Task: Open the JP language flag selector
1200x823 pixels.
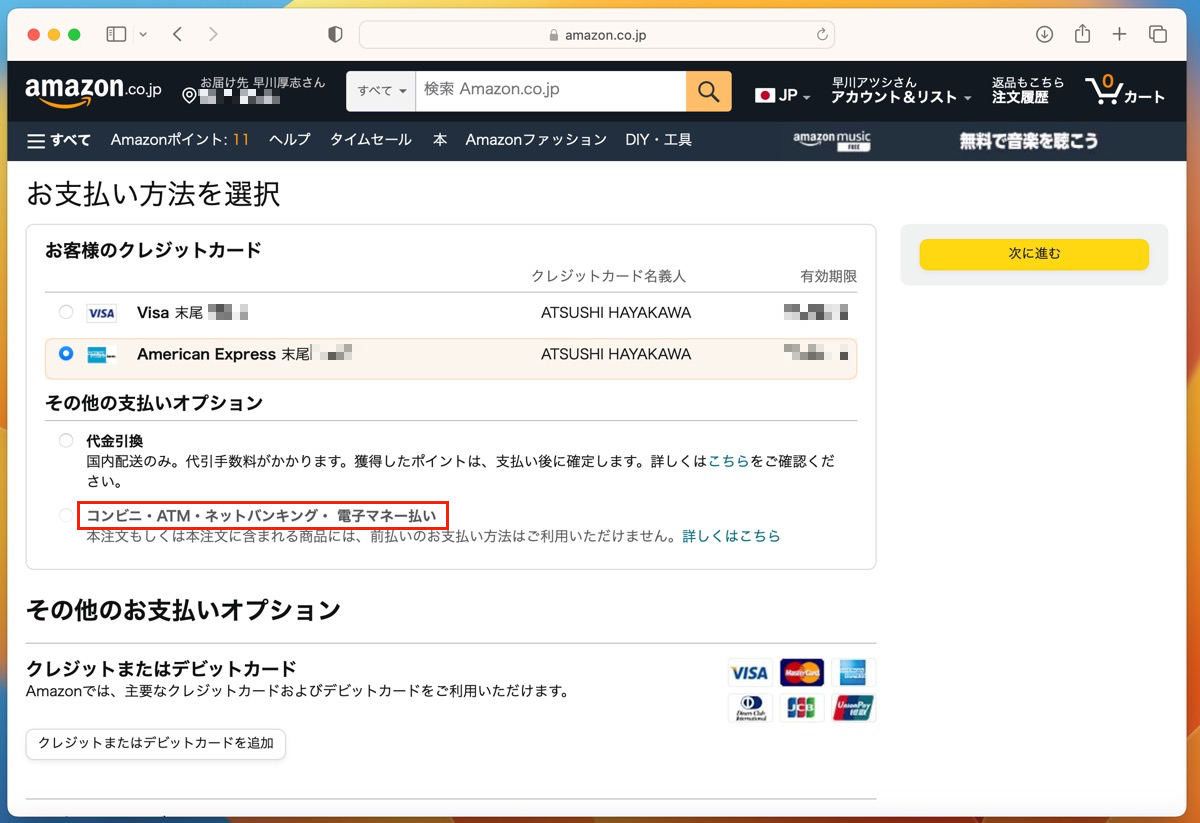Action: tap(782, 96)
